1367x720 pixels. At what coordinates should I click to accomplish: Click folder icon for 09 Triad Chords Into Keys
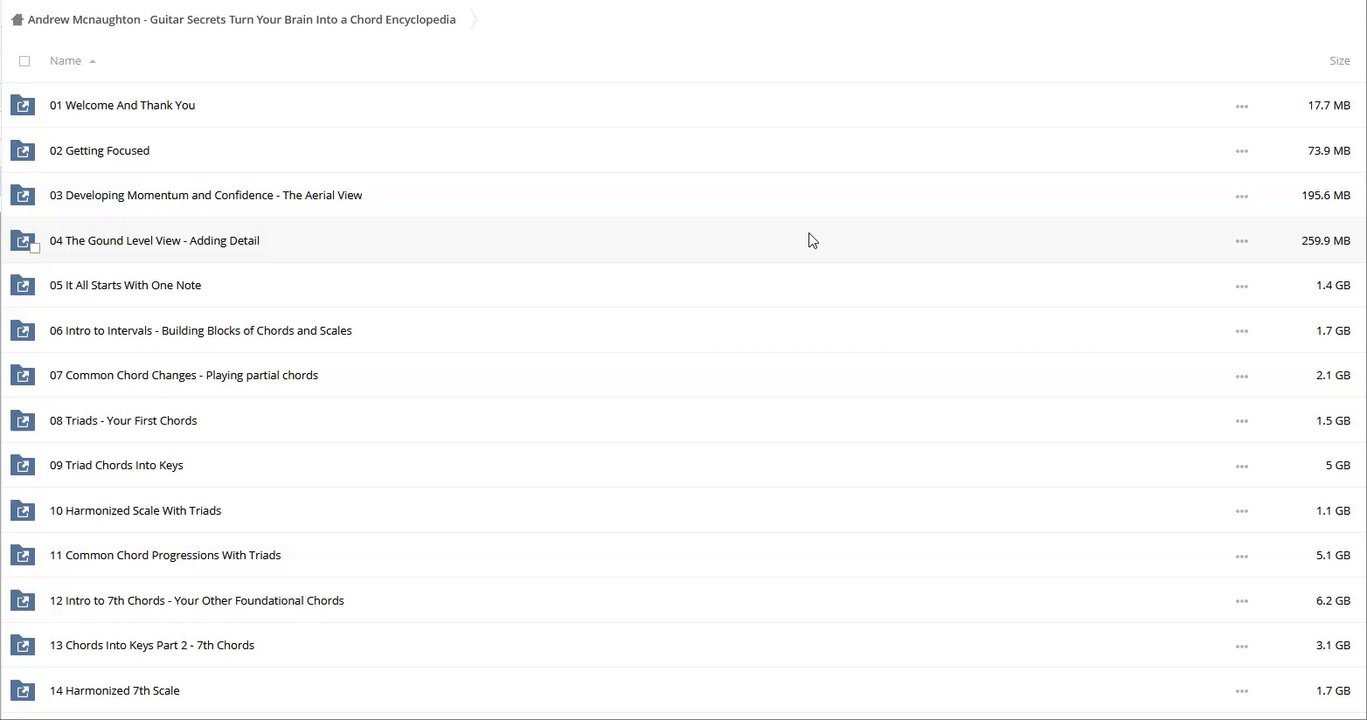pyautogui.click(x=22, y=465)
